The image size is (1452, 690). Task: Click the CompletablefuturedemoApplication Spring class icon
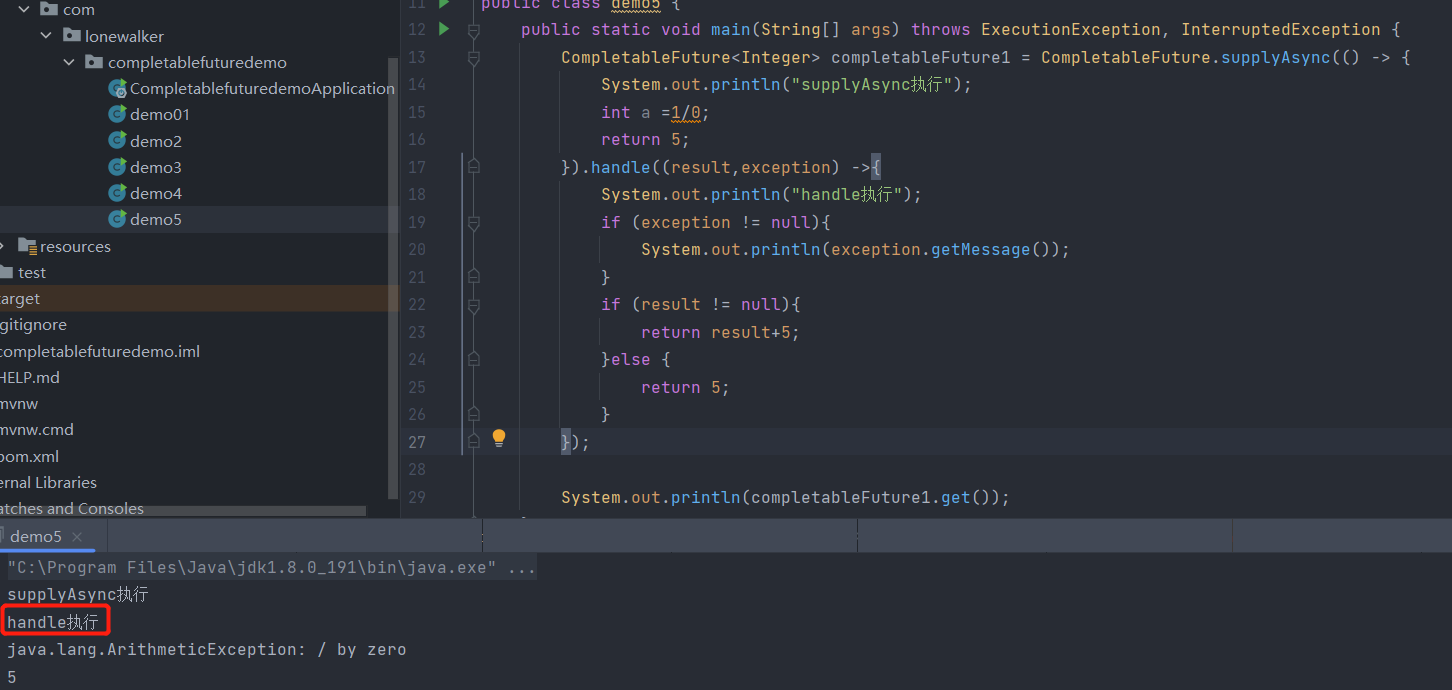coord(117,88)
